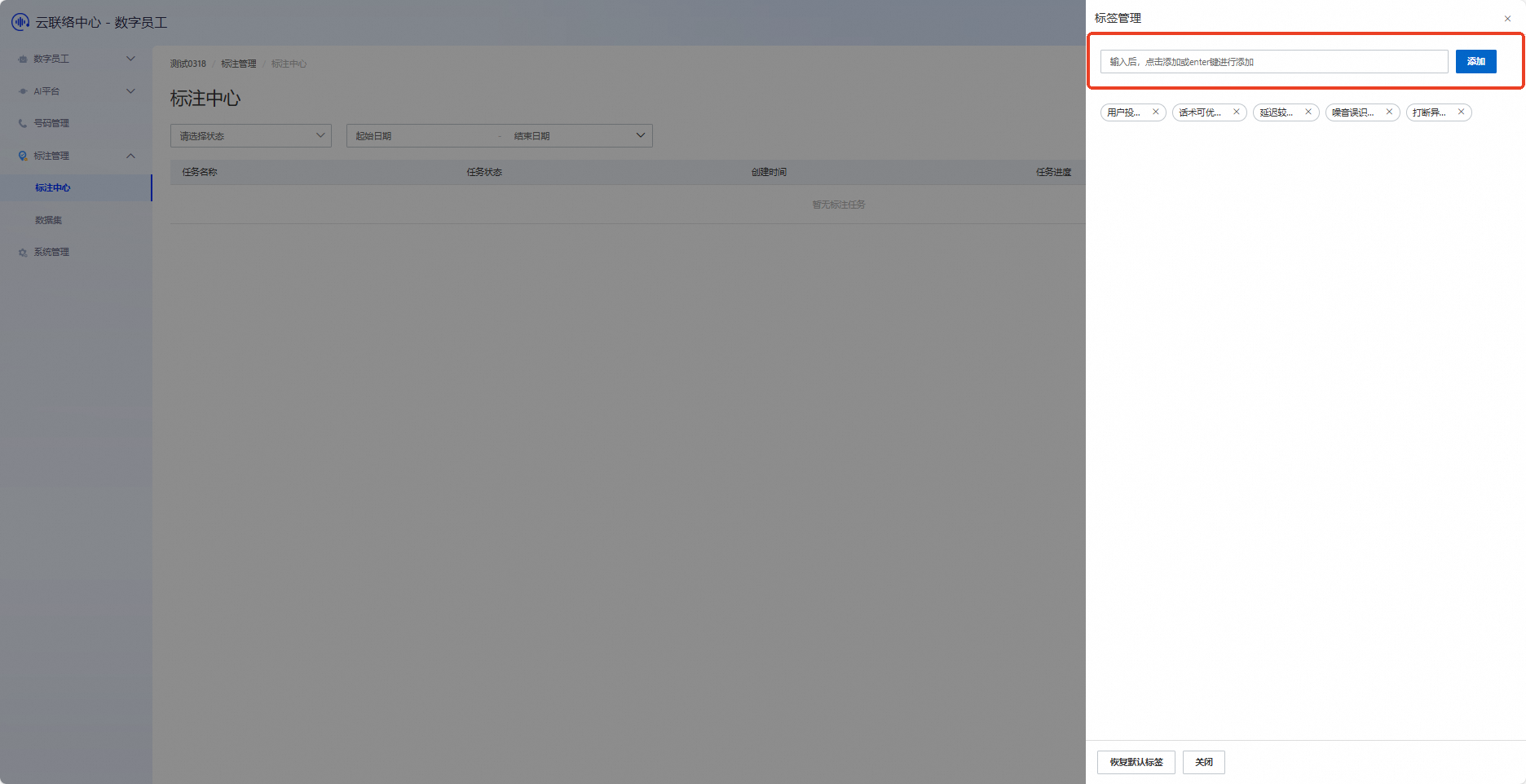Open the 请选择状态 dropdown
Screen dimensions: 1526x784
tap(251, 135)
